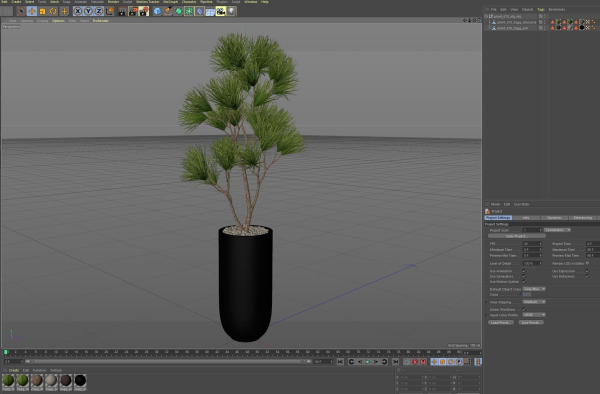The image size is (600, 394).
Task: Toggle Use Generators checkbox
Action: 524,276
